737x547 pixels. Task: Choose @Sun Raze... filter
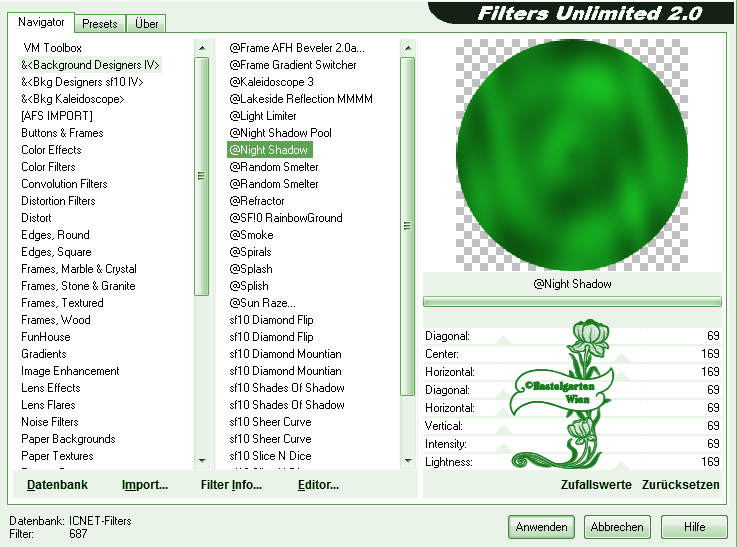coord(262,303)
